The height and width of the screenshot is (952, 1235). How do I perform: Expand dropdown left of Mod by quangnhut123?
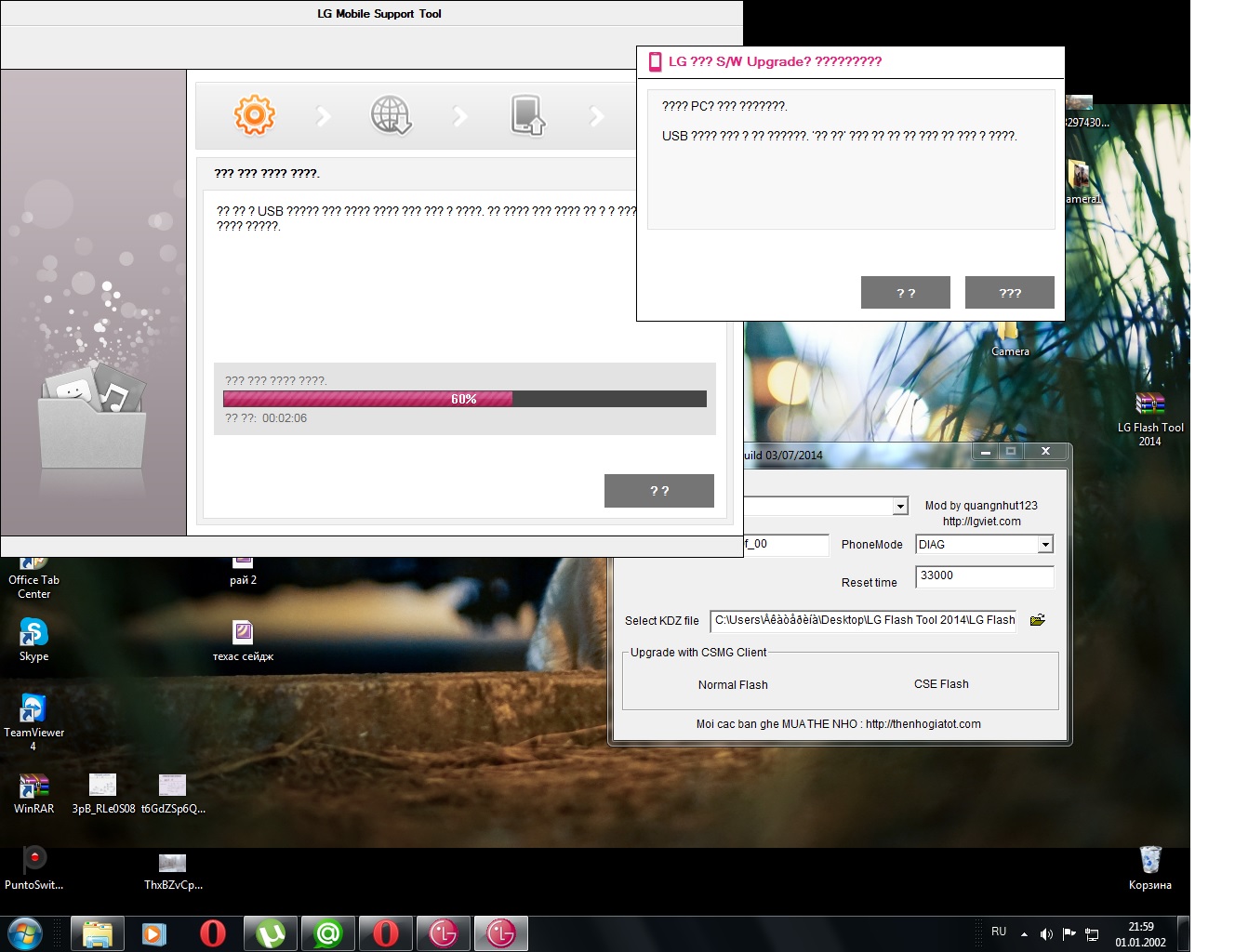[x=899, y=506]
